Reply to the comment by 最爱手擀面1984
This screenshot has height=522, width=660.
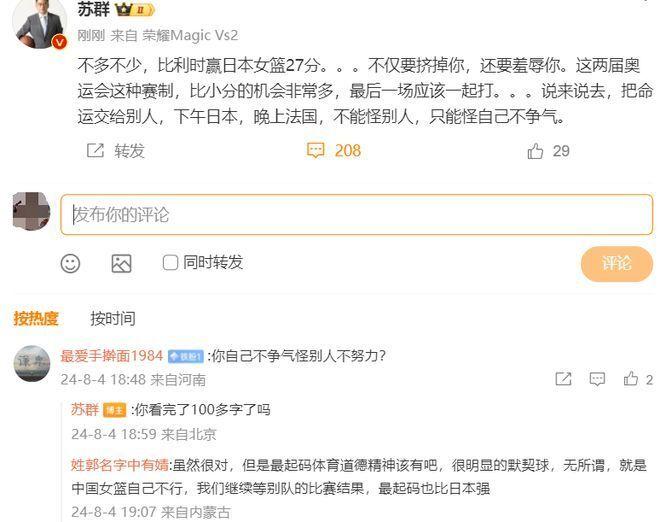click(x=597, y=379)
